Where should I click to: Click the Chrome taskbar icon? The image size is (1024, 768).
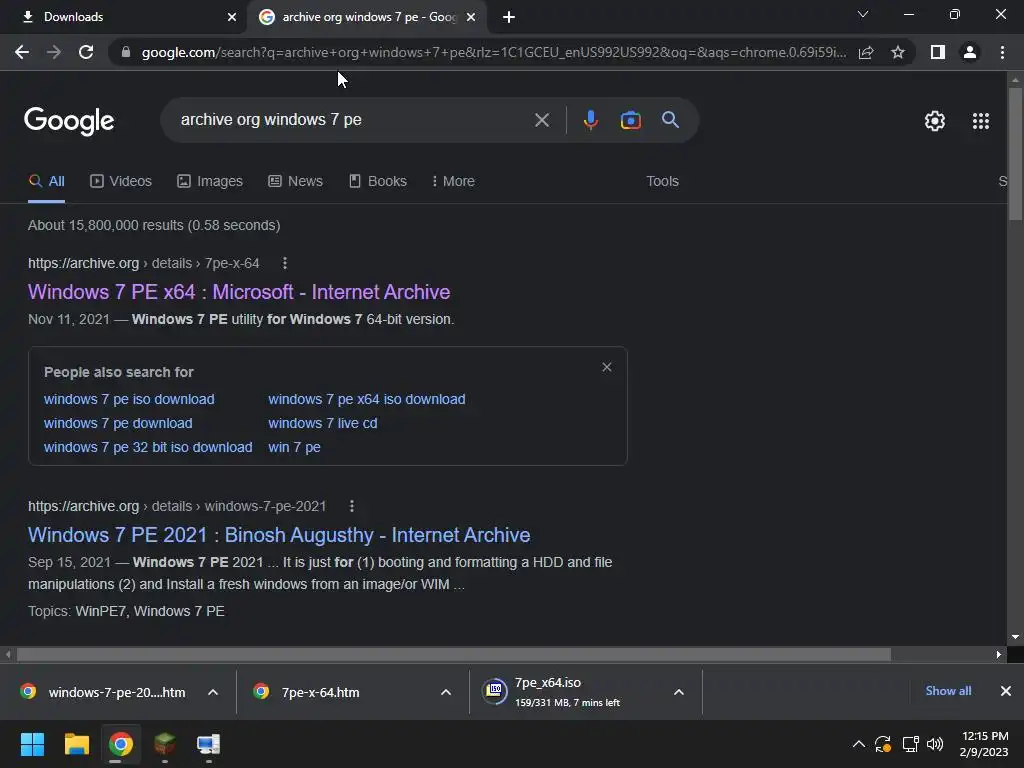[x=121, y=744]
